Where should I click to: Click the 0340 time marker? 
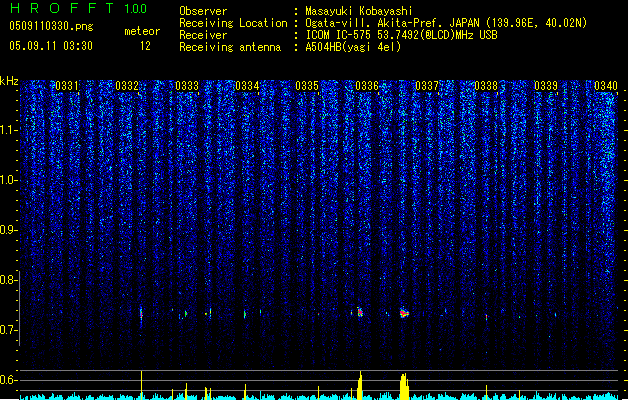coord(606,86)
